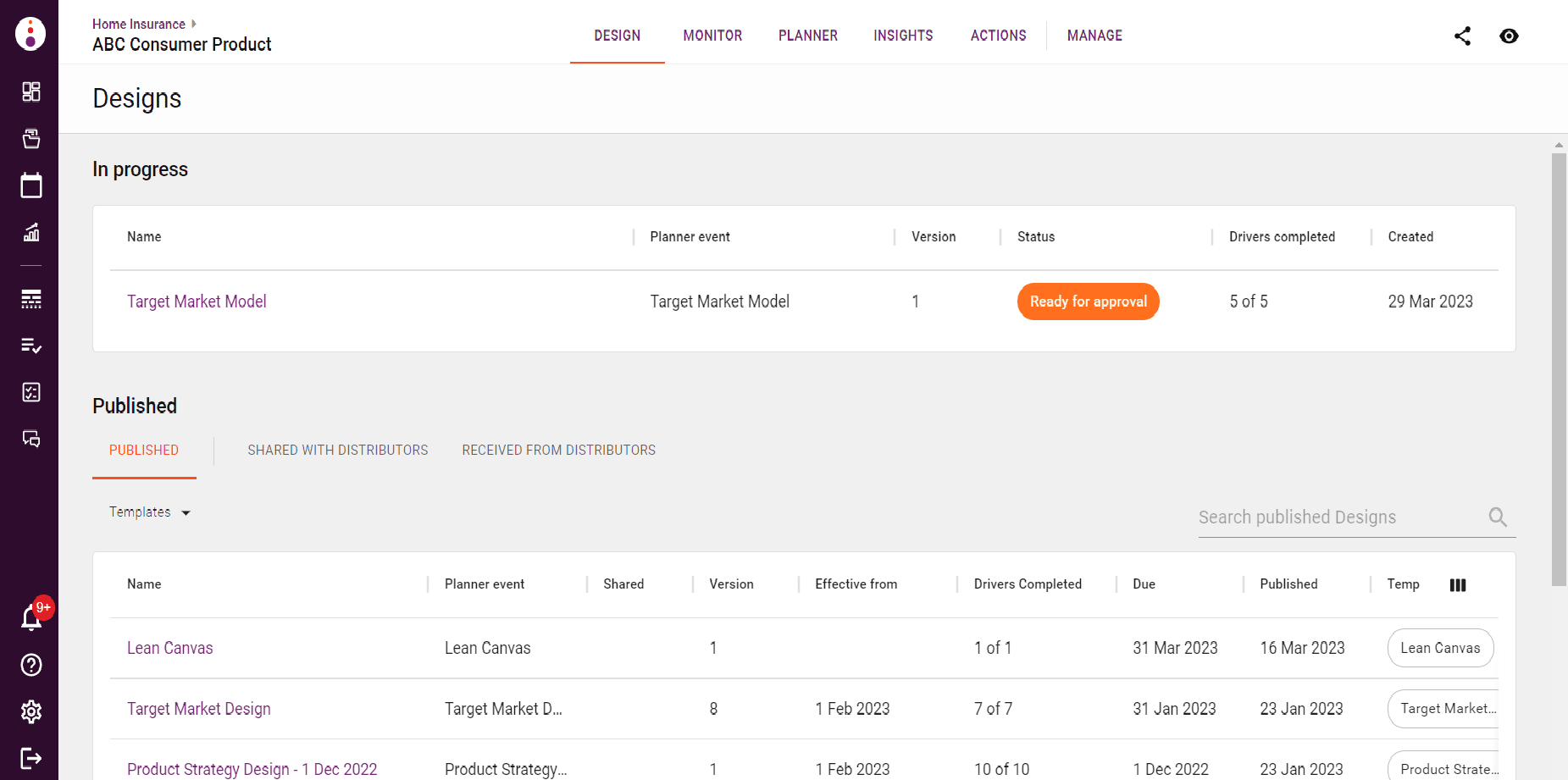The height and width of the screenshot is (780, 1568).
Task: Click the logout icon in sidebar
Action: (x=31, y=758)
